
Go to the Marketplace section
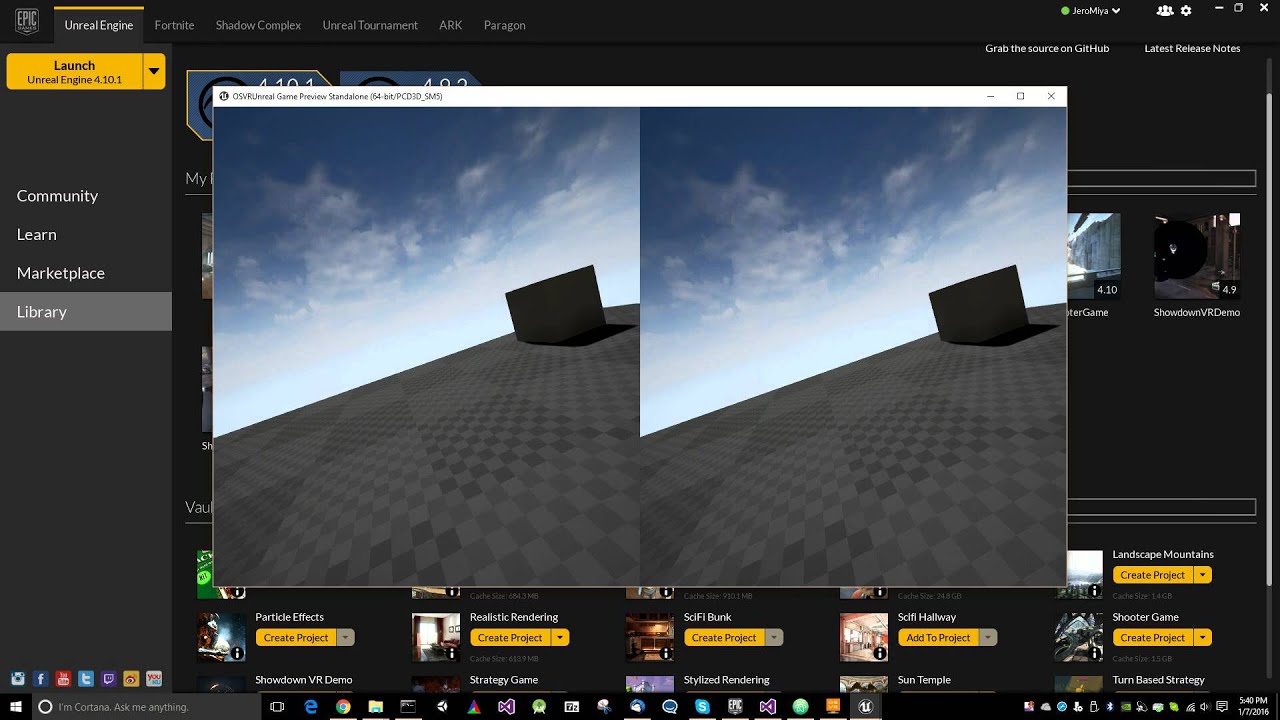[60, 273]
